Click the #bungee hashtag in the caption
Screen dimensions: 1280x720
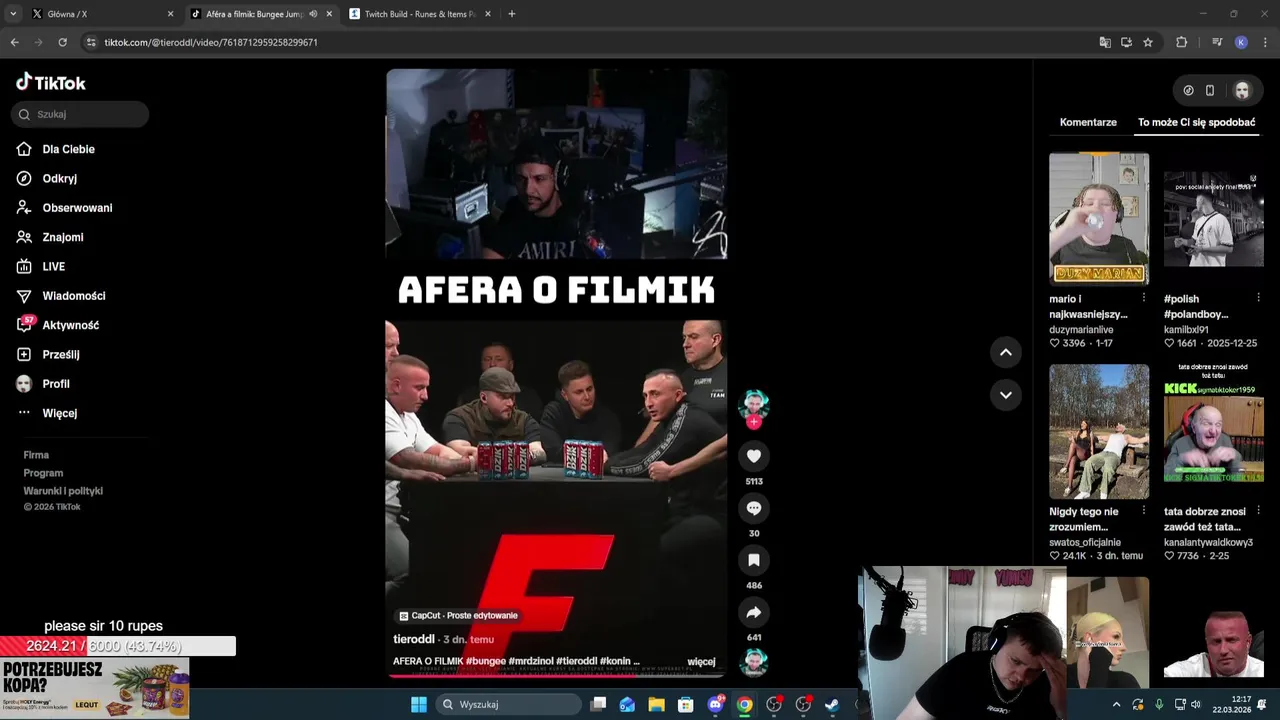486,662
